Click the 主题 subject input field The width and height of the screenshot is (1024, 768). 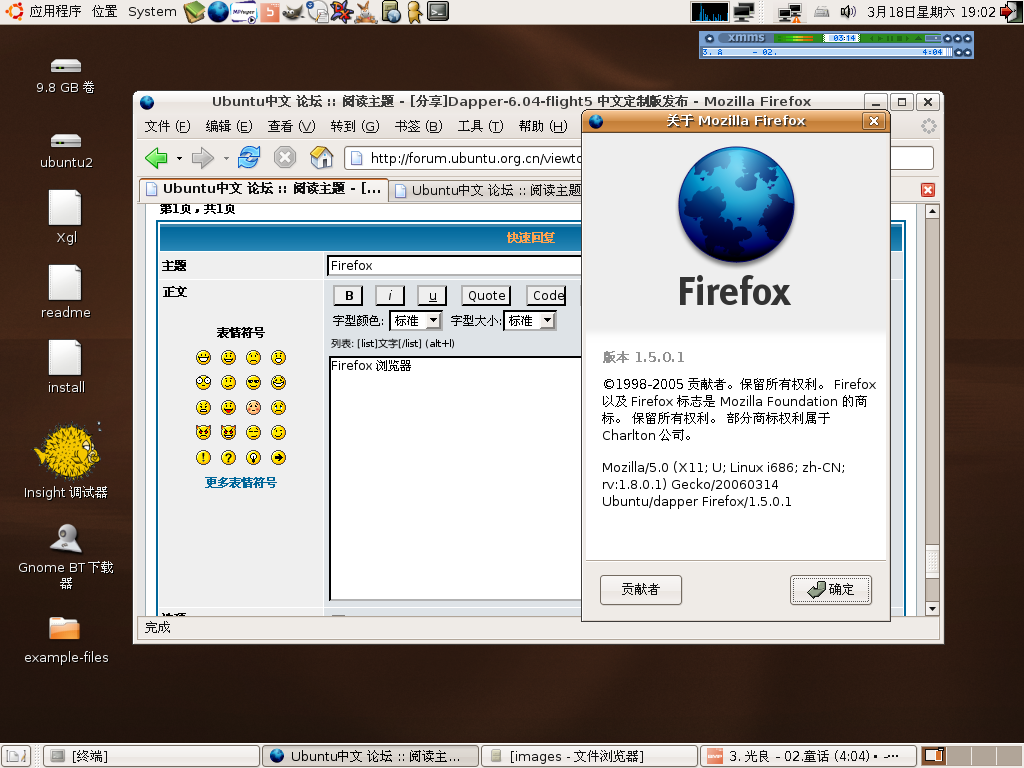coord(454,266)
